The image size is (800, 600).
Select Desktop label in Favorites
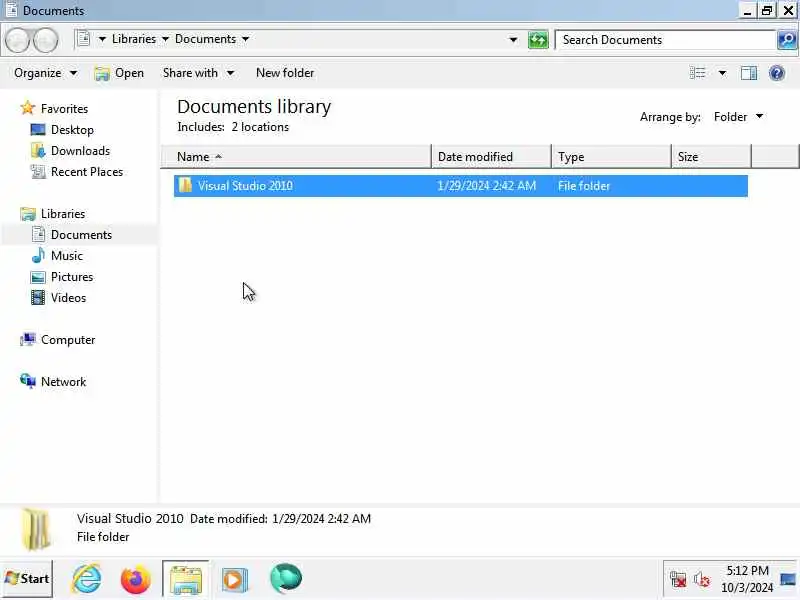72,130
